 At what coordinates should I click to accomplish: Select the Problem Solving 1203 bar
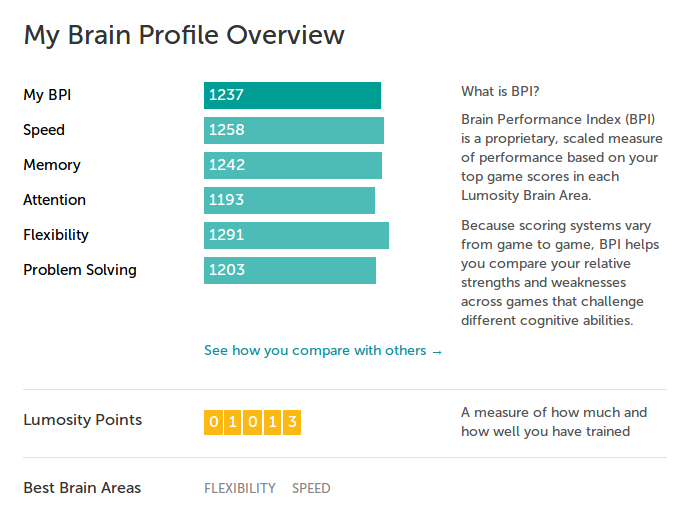290,270
